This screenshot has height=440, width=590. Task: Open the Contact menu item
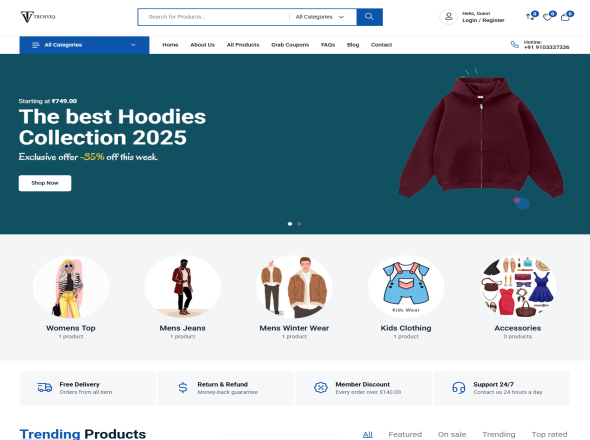(382, 45)
